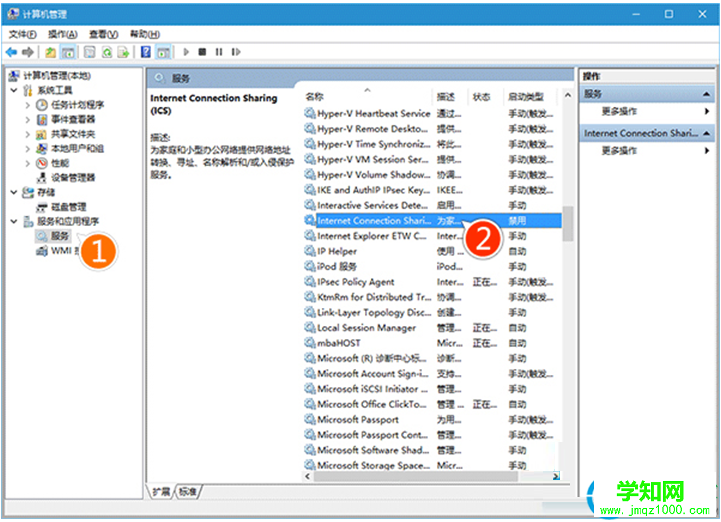Viewport: 721px width, 522px height.
Task: Click the vertical scrollbar up arrow
Action: point(567,96)
